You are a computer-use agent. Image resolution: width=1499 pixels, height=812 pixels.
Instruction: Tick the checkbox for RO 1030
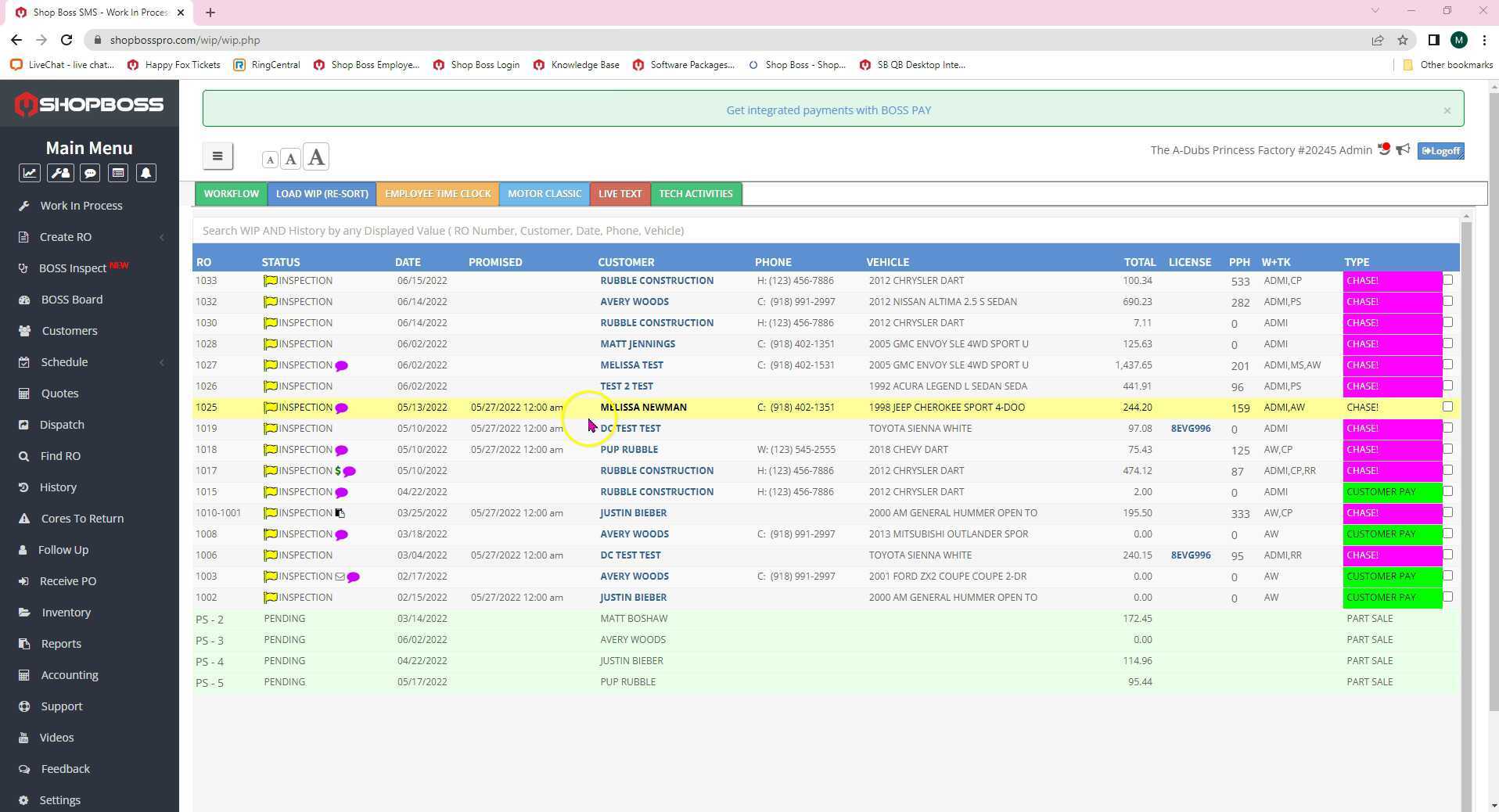click(1447, 322)
